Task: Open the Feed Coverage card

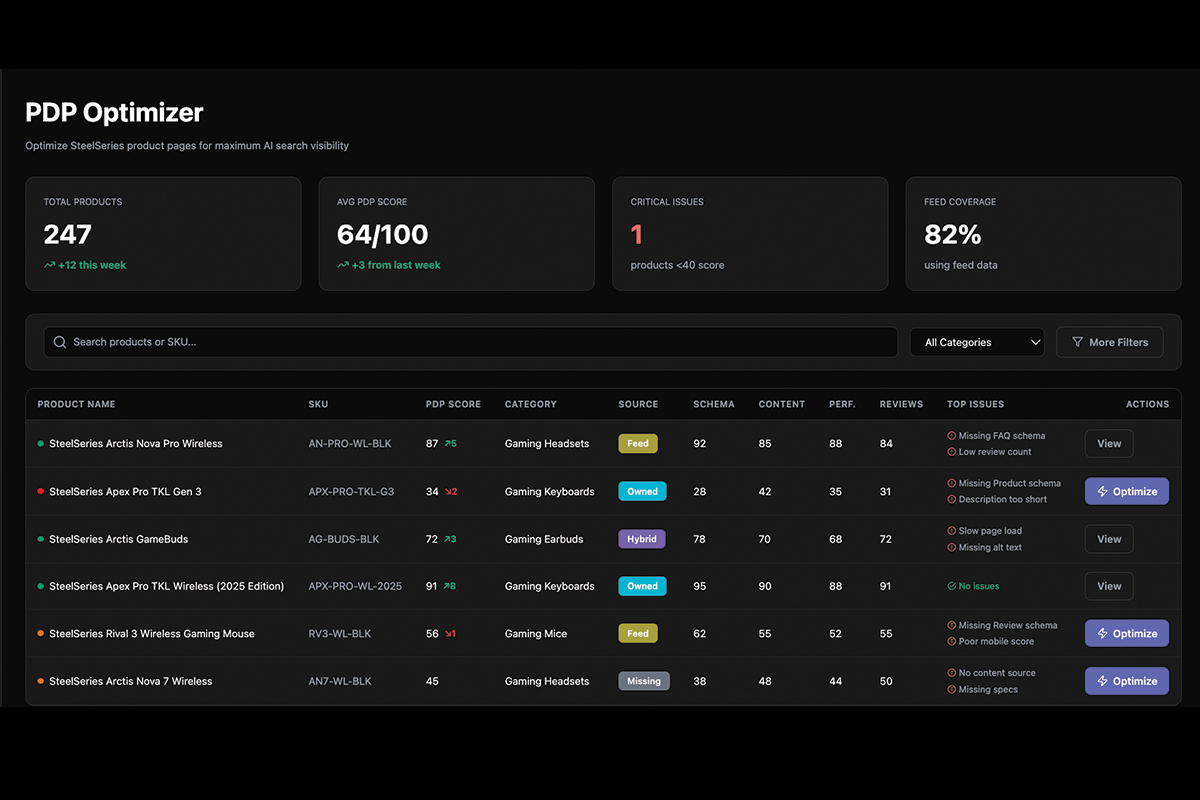Action: 1044,234
